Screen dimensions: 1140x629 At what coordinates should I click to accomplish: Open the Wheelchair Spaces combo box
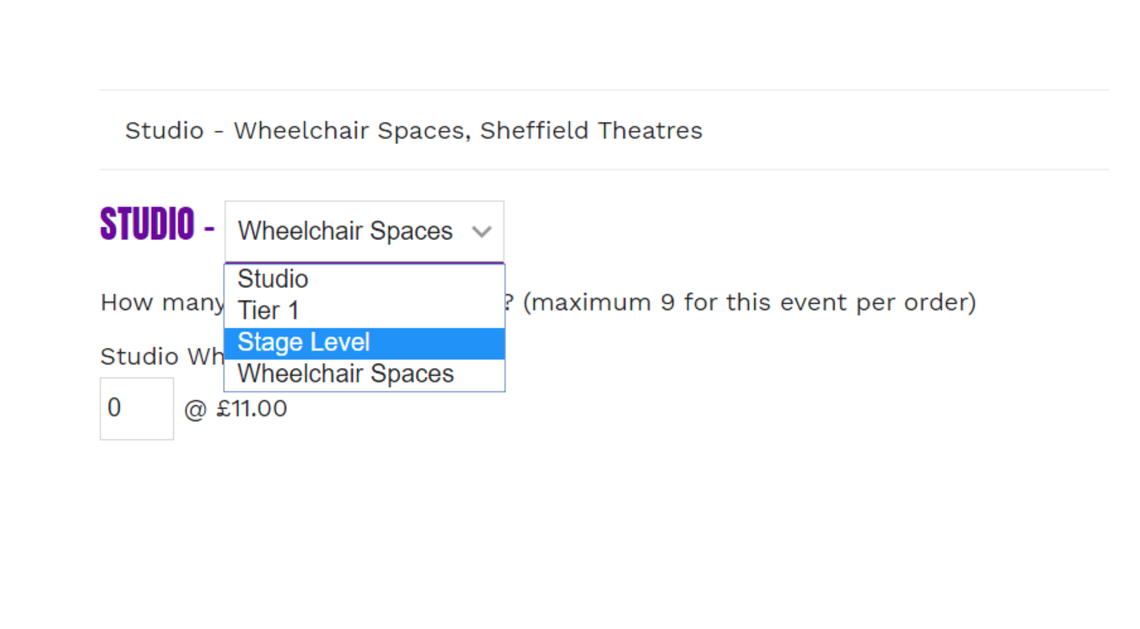pyautogui.click(x=364, y=231)
